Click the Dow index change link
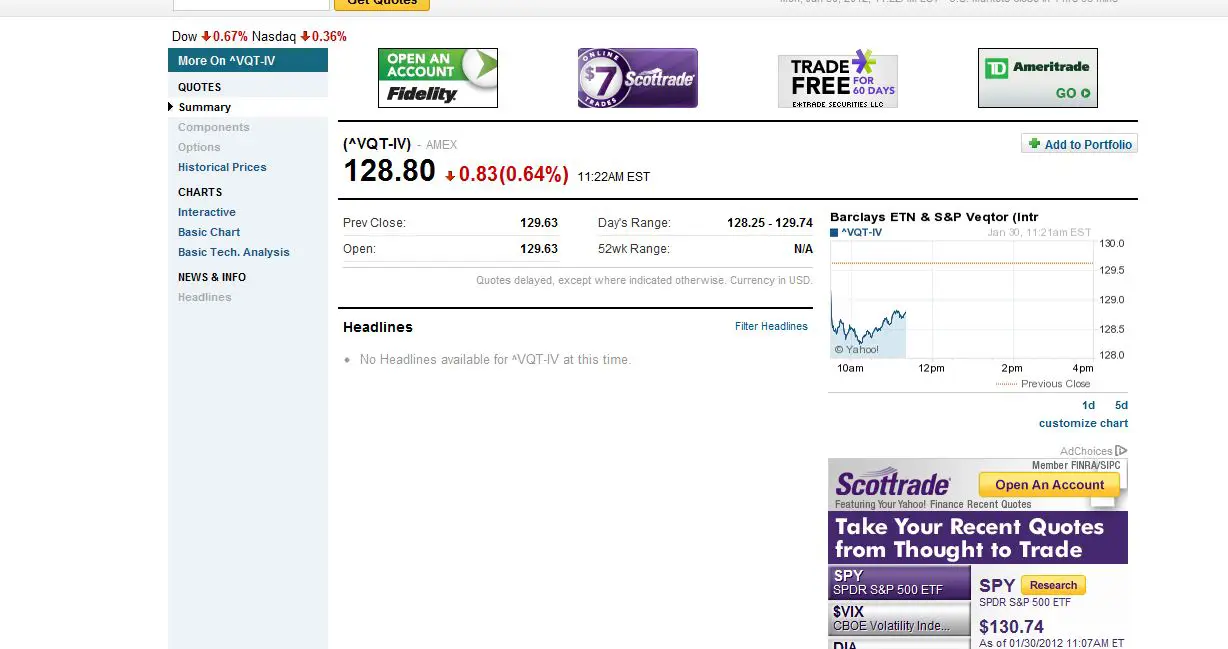 [x=224, y=37]
